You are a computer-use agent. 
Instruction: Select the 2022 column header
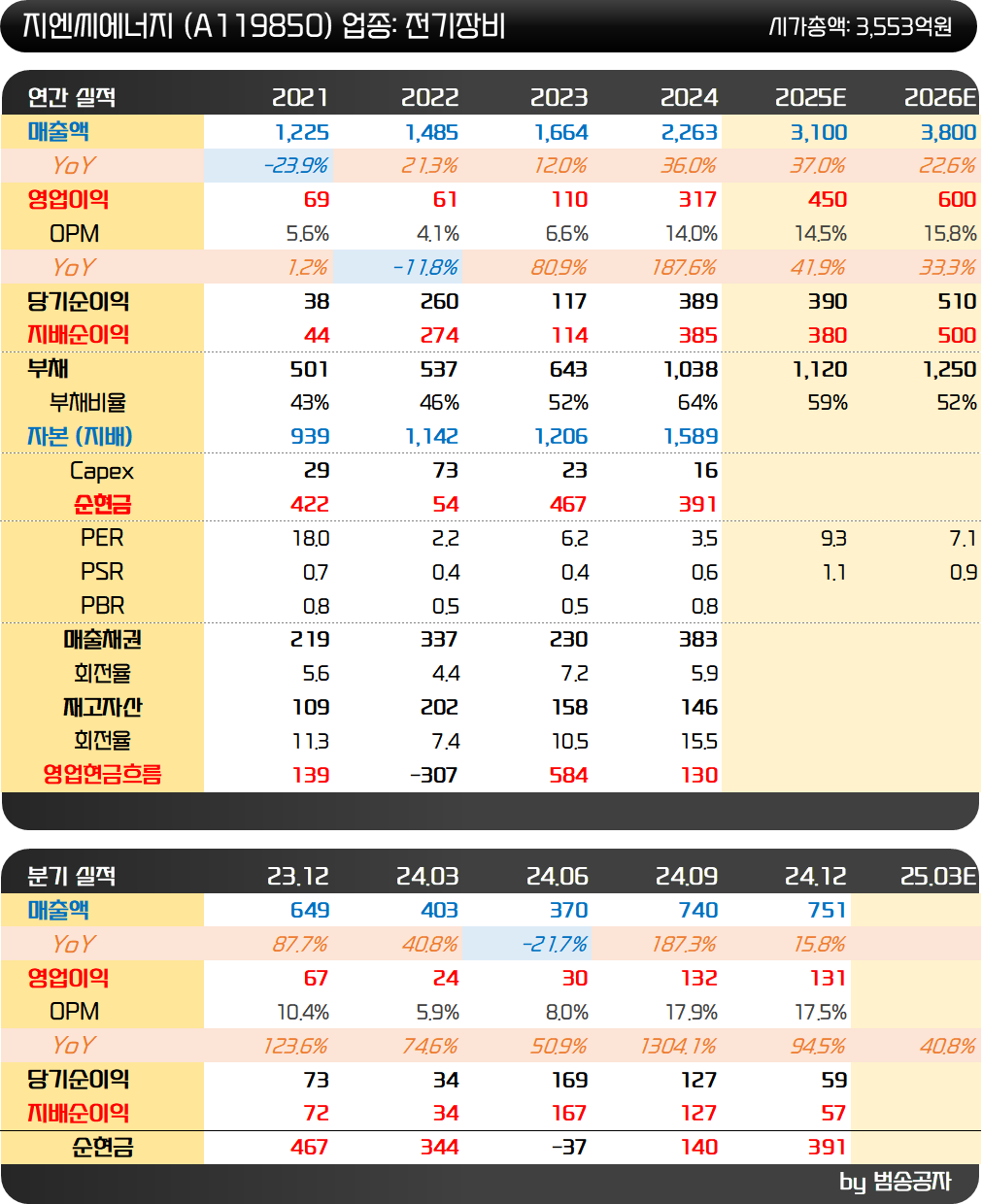pyautogui.click(x=429, y=97)
